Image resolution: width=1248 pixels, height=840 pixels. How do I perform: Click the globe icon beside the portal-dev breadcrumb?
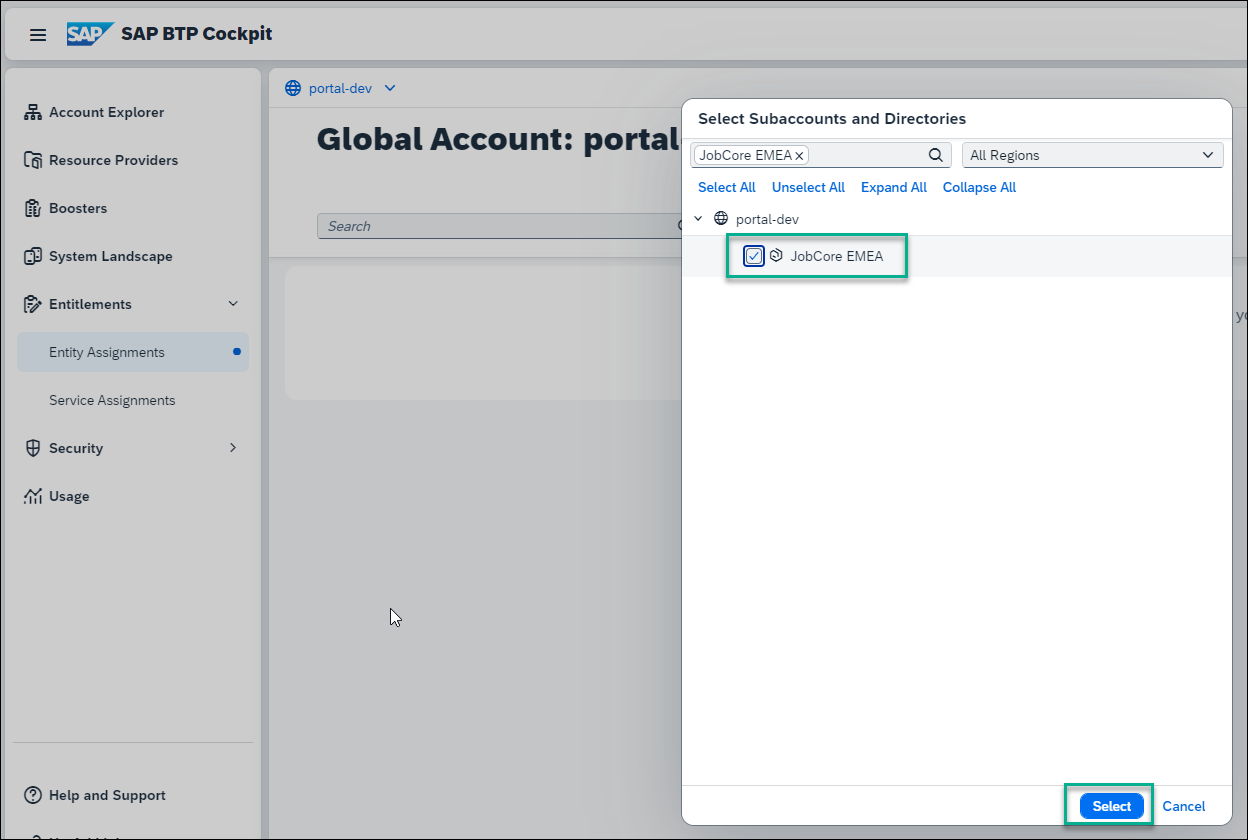pyautogui.click(x=293, y=88)
